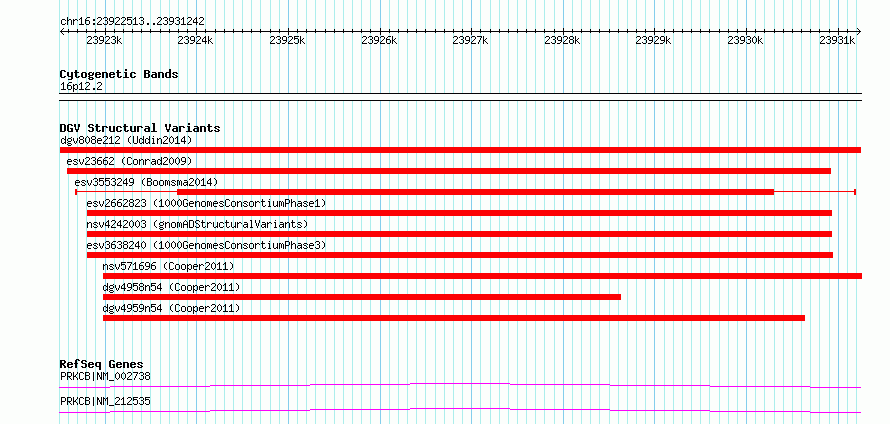Click the dgv808e212 (Uddin2014) label
890x424 pixels.
click(x=126, y=140)
